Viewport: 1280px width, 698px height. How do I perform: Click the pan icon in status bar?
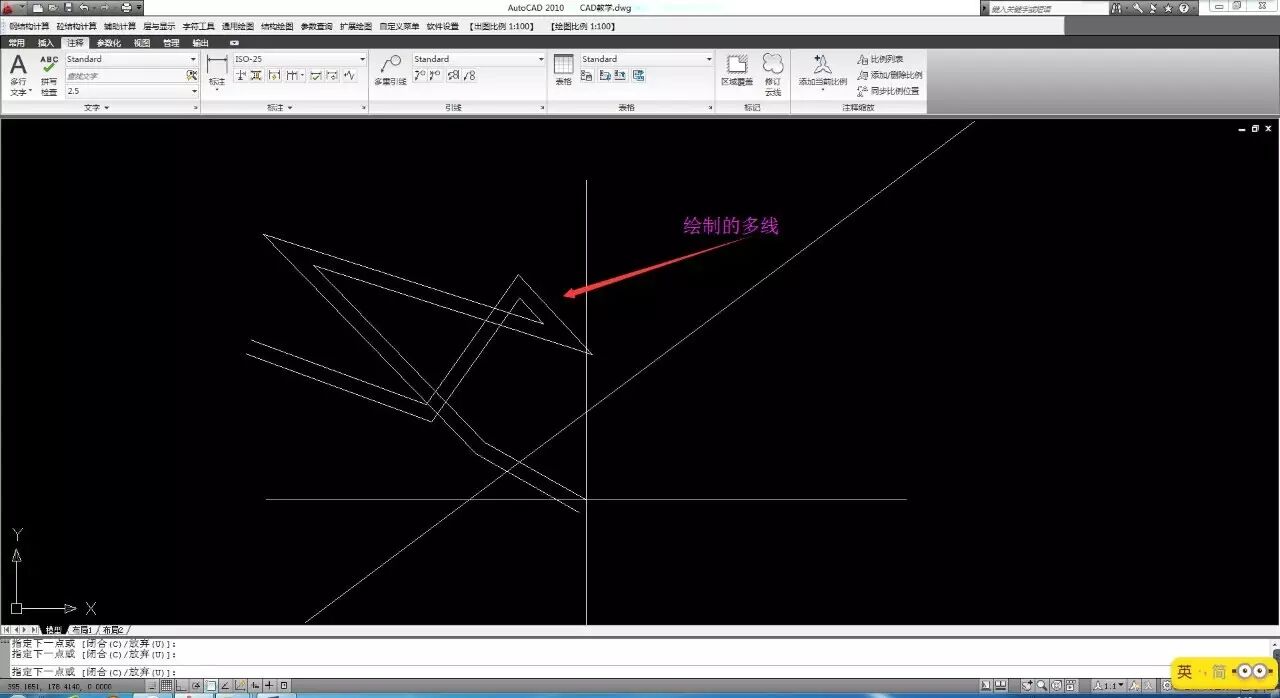tap(1027, 686)
